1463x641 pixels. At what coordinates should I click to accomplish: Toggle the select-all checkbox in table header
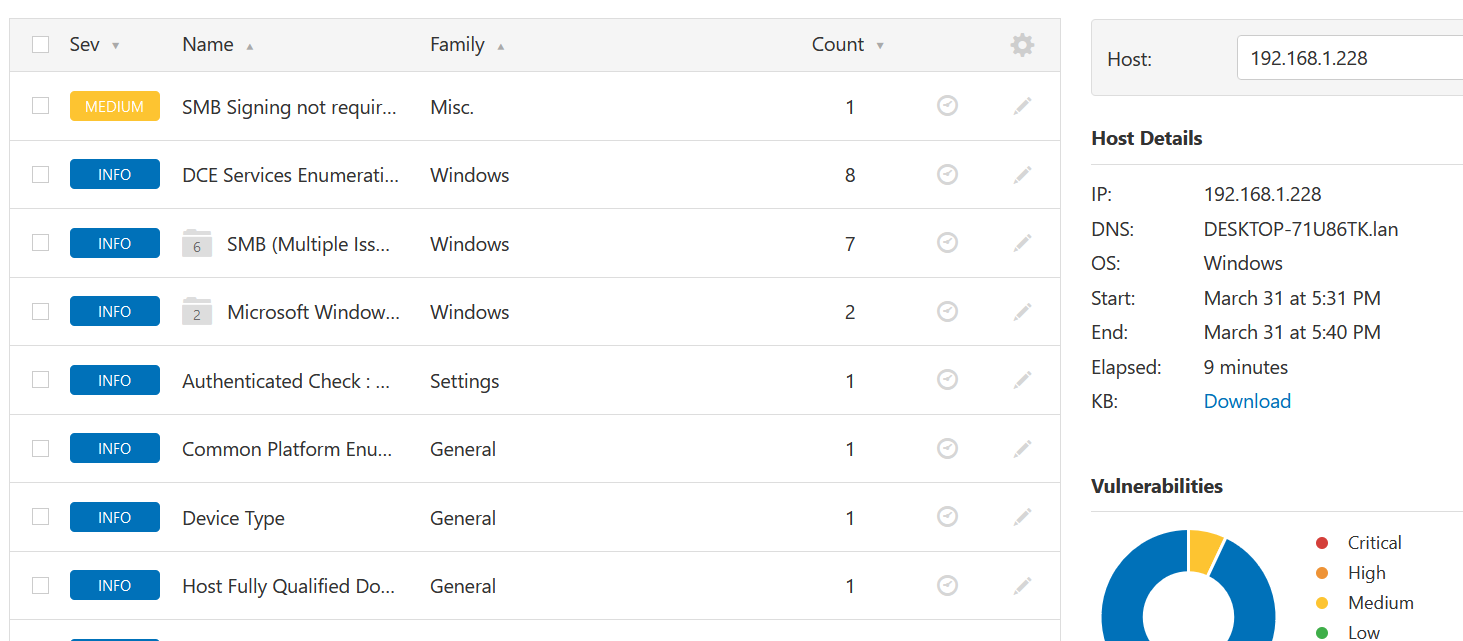[41, 45]
